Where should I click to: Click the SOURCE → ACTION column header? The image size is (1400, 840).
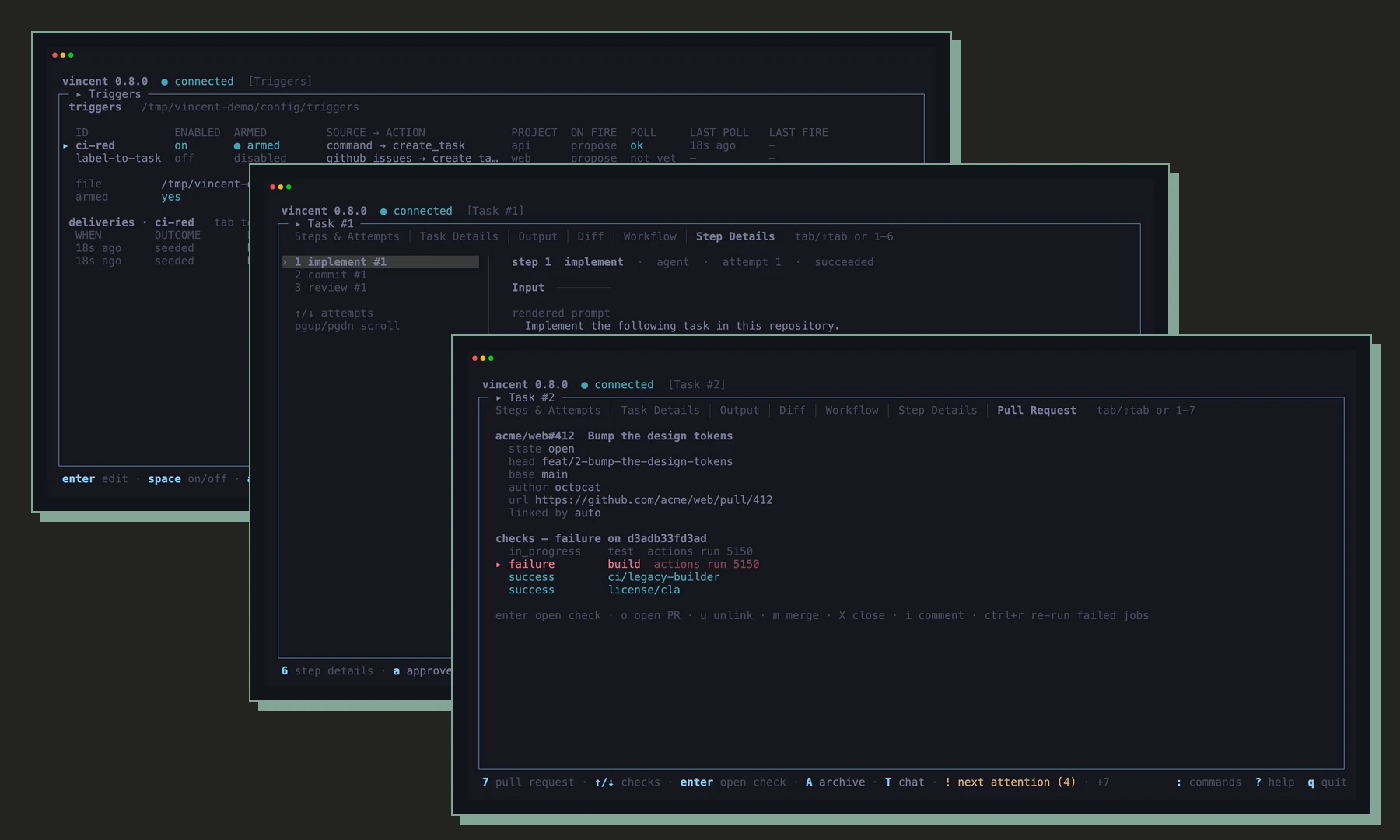tap(376, 132)
